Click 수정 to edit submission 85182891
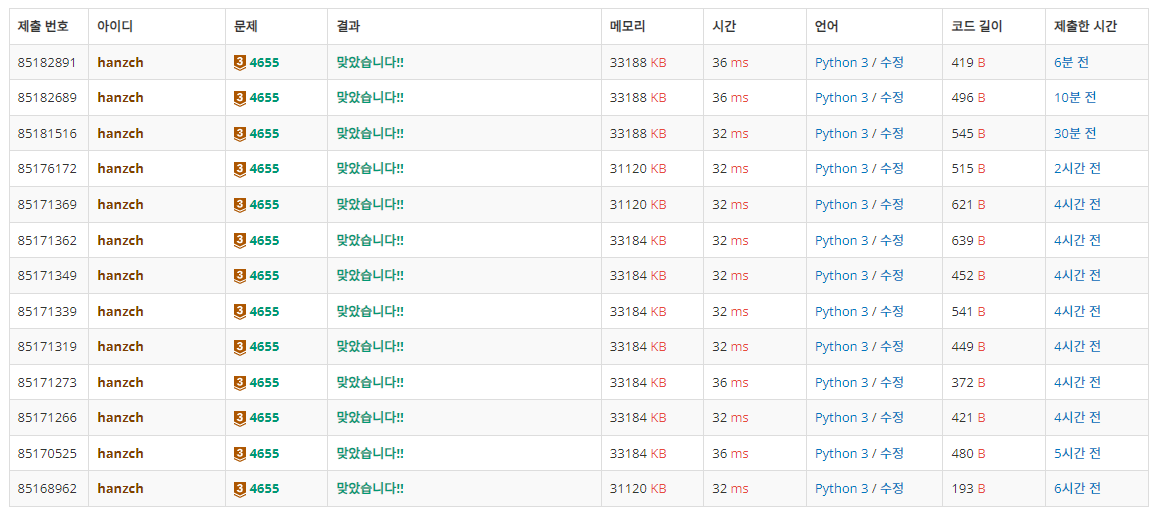This screenshot has height=513, width=1153. [892, 62]
